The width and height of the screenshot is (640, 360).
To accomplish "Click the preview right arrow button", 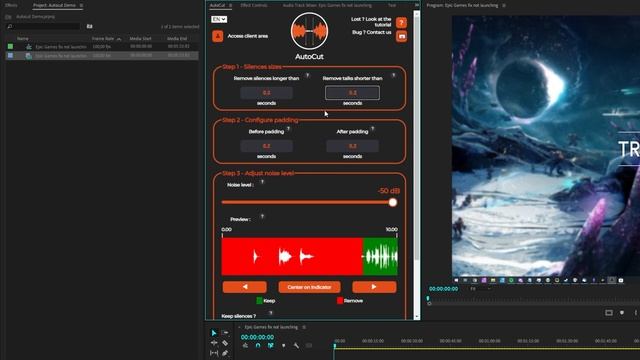I will (x=374, y=287).
